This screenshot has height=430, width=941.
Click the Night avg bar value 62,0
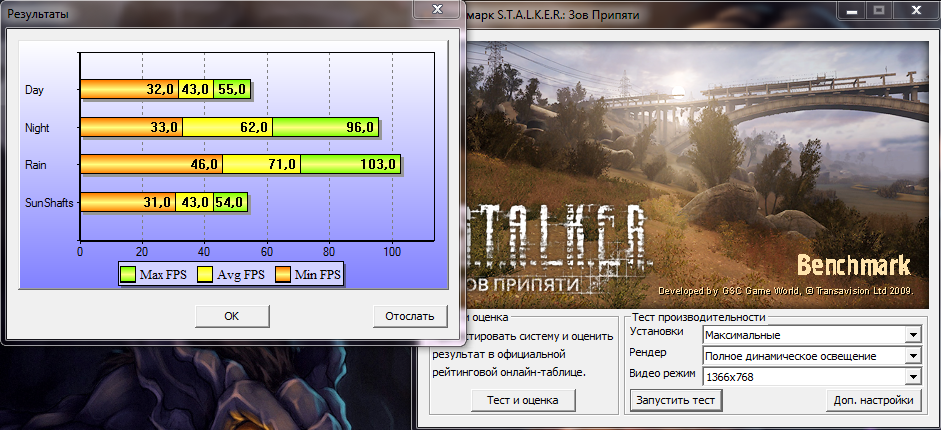253,127
